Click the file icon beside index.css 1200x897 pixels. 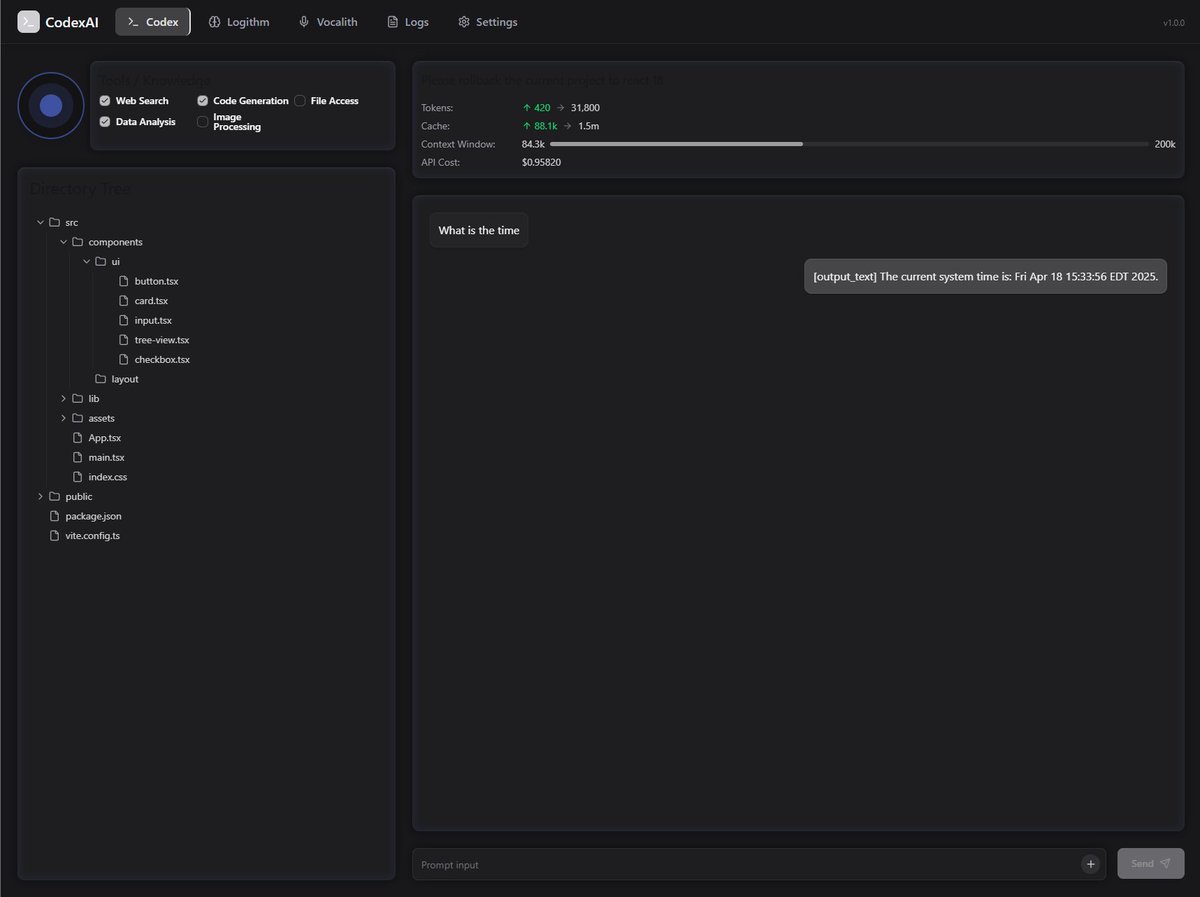[x=78, y=477]
